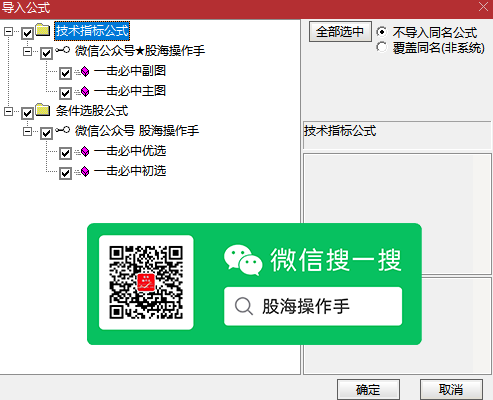The height and width of the screenshot is (400, 493).
Task: Click the 全部选中 button
Action: (x=340, y=32)
